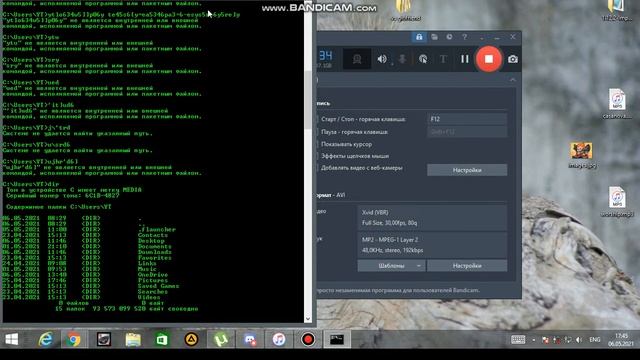The image size is (640, 360).
Task: Toggle the speaker sound icon in Bandicam
Action: [x=382, y=59]
